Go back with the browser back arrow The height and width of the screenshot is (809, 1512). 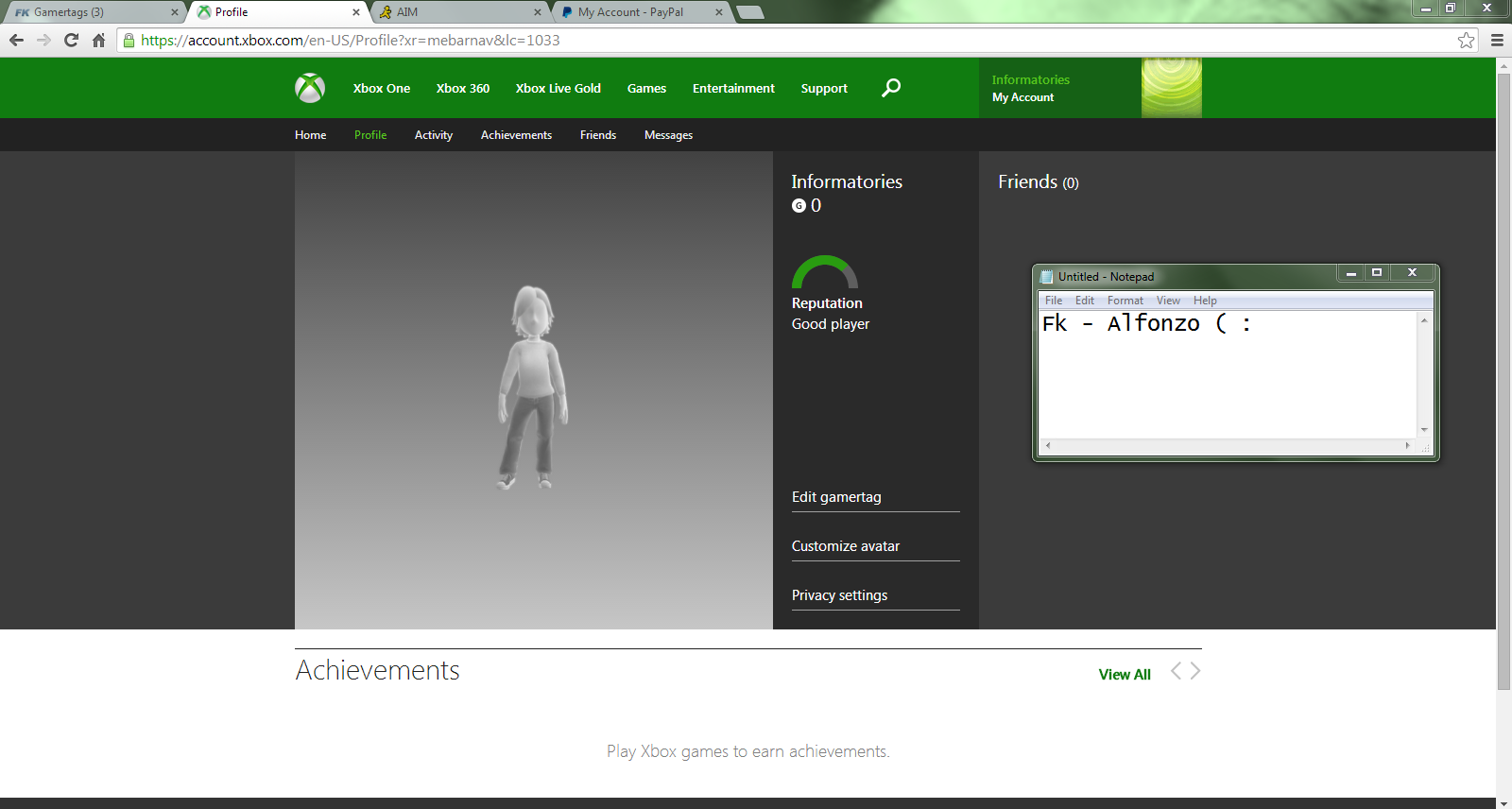point(16,40)
